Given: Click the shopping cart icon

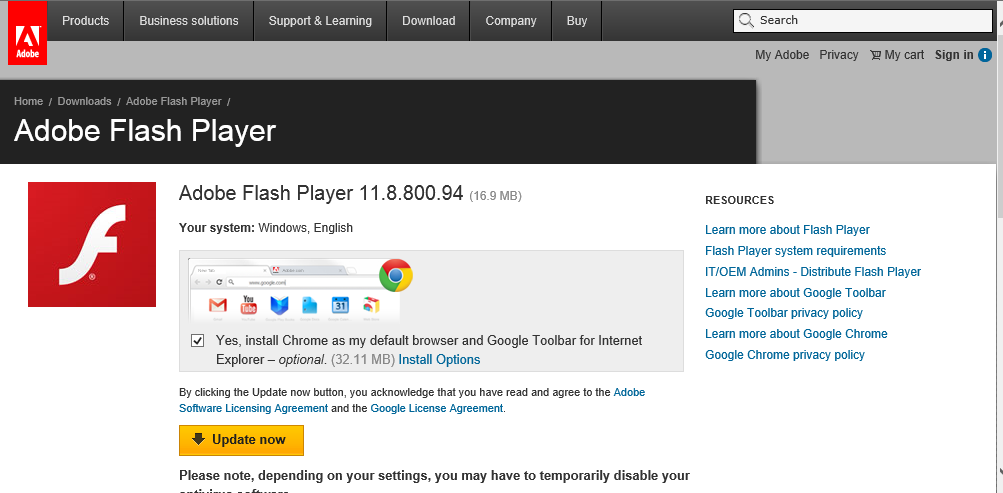Looking at the screenshot, I should click(875, 55).
